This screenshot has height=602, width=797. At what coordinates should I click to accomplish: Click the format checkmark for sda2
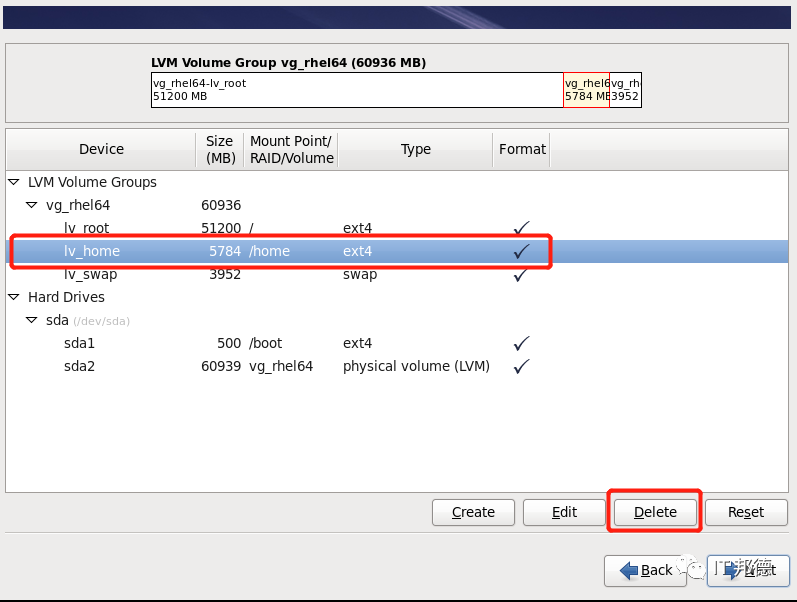click(522, 366)
